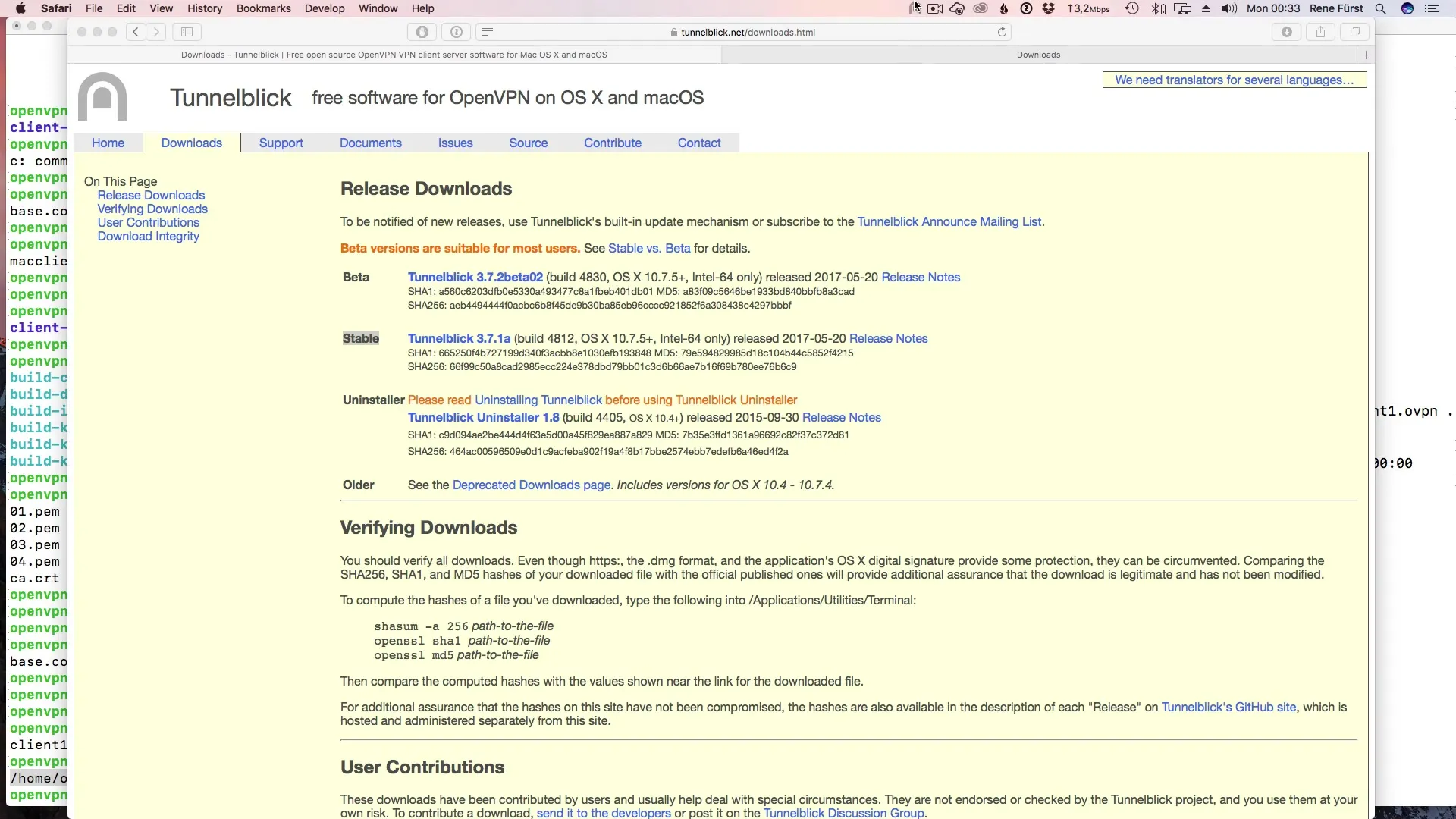
Task: Open the Contact site tab
Action: pos(699,143)
